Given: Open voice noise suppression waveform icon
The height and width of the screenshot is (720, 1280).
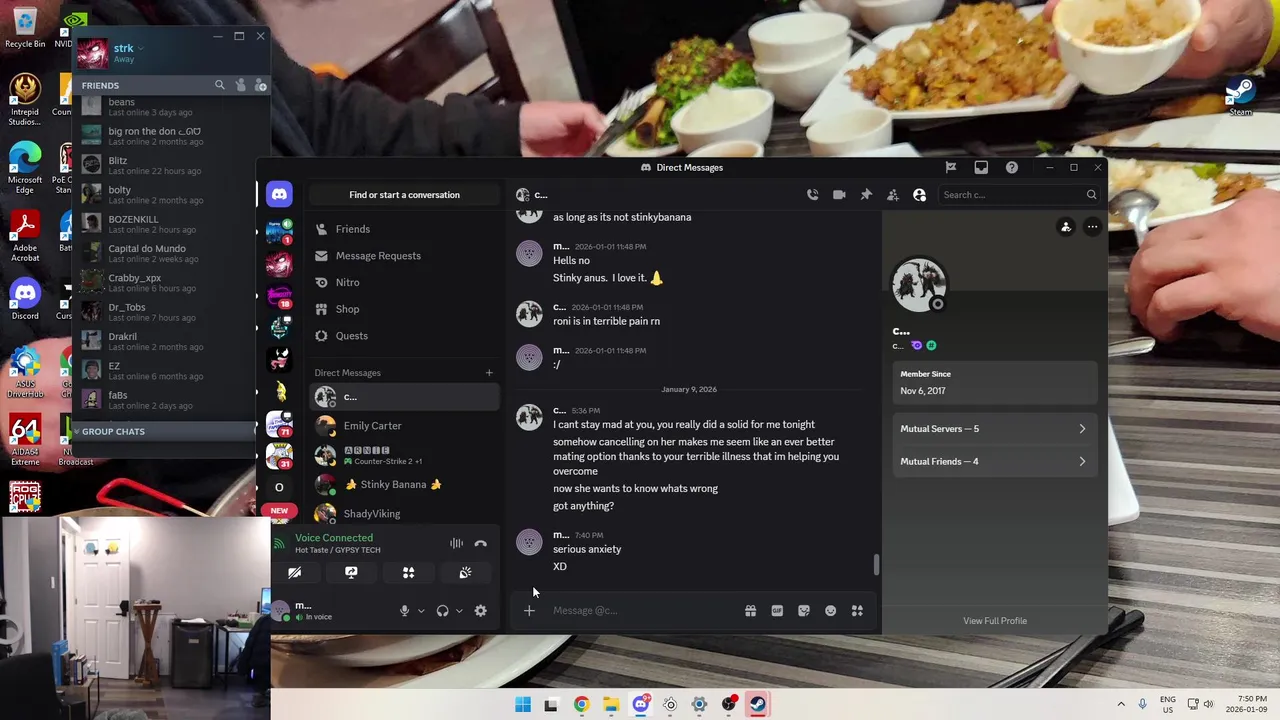Looking at the screenshot, I should 456,544.
